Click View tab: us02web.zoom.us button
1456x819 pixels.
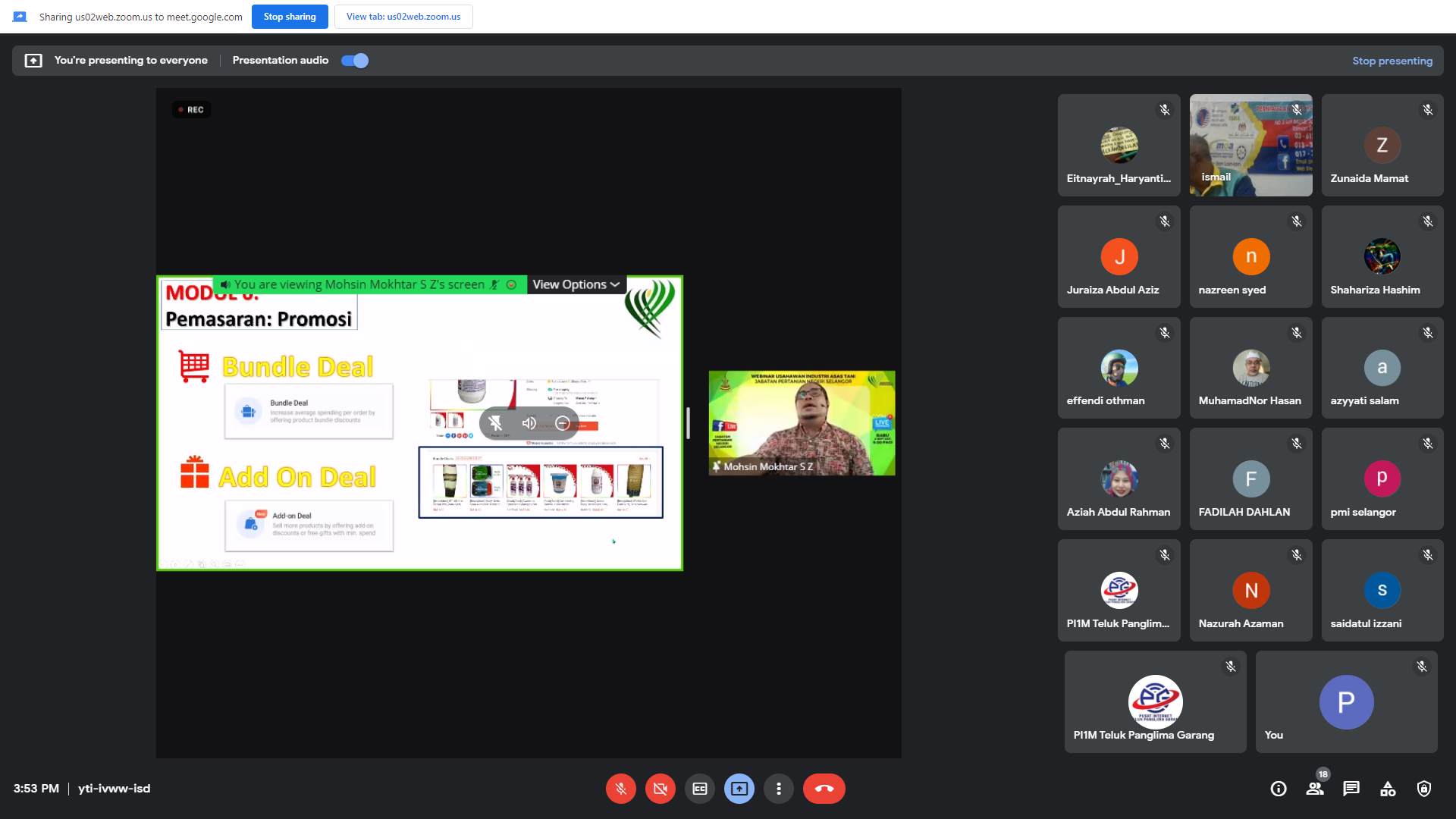403,17
